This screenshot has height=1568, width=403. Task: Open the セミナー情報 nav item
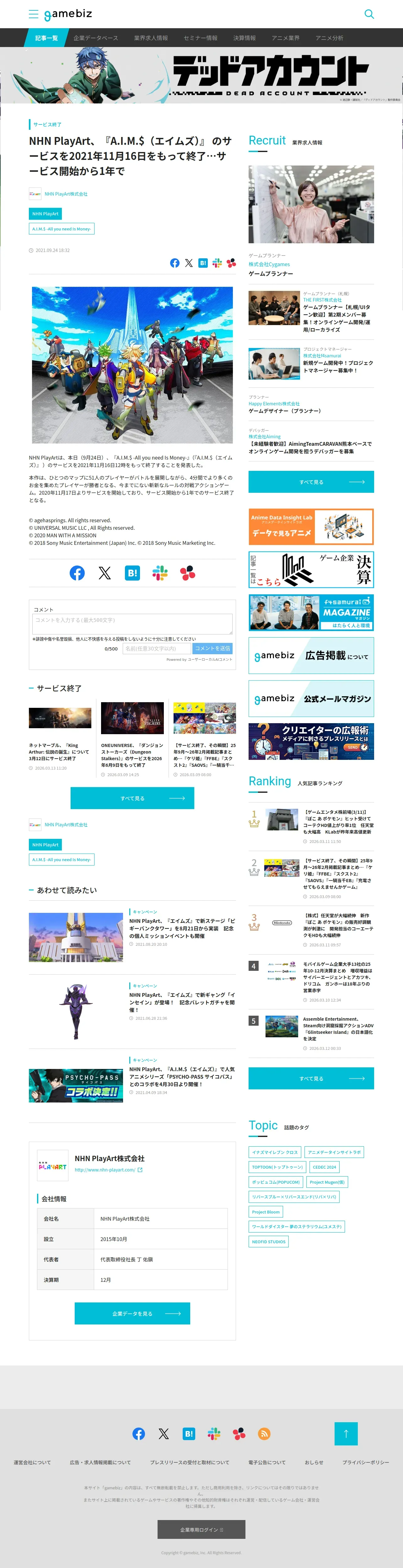tap(201, 38)
